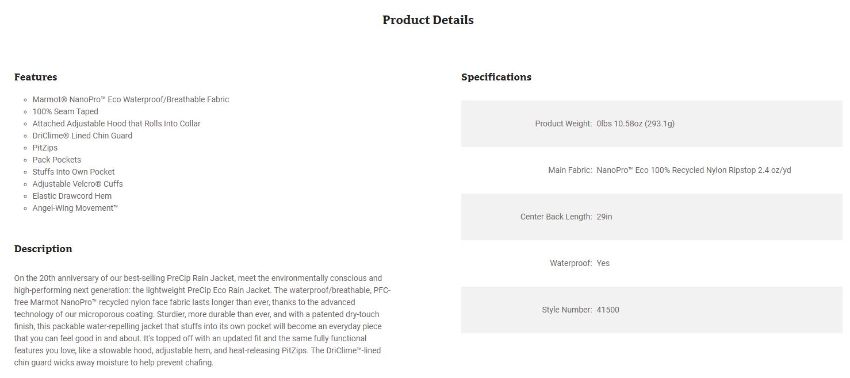Select the Features heading
Image resolution: width=850 pixels, height=378 pixels.
pyautogui.click(x=36, y=77)
